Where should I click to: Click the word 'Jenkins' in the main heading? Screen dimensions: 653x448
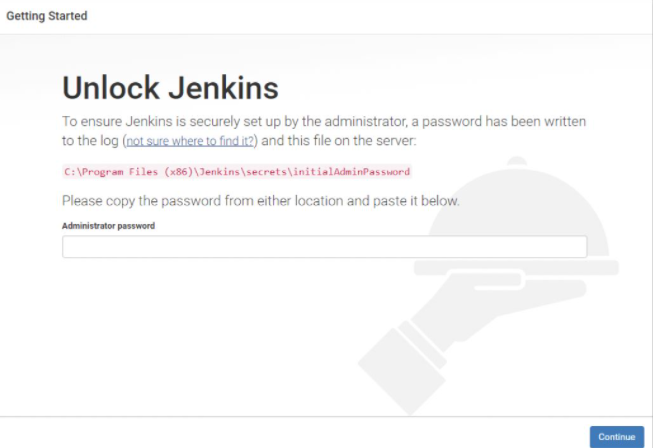(x=223, y=87)
